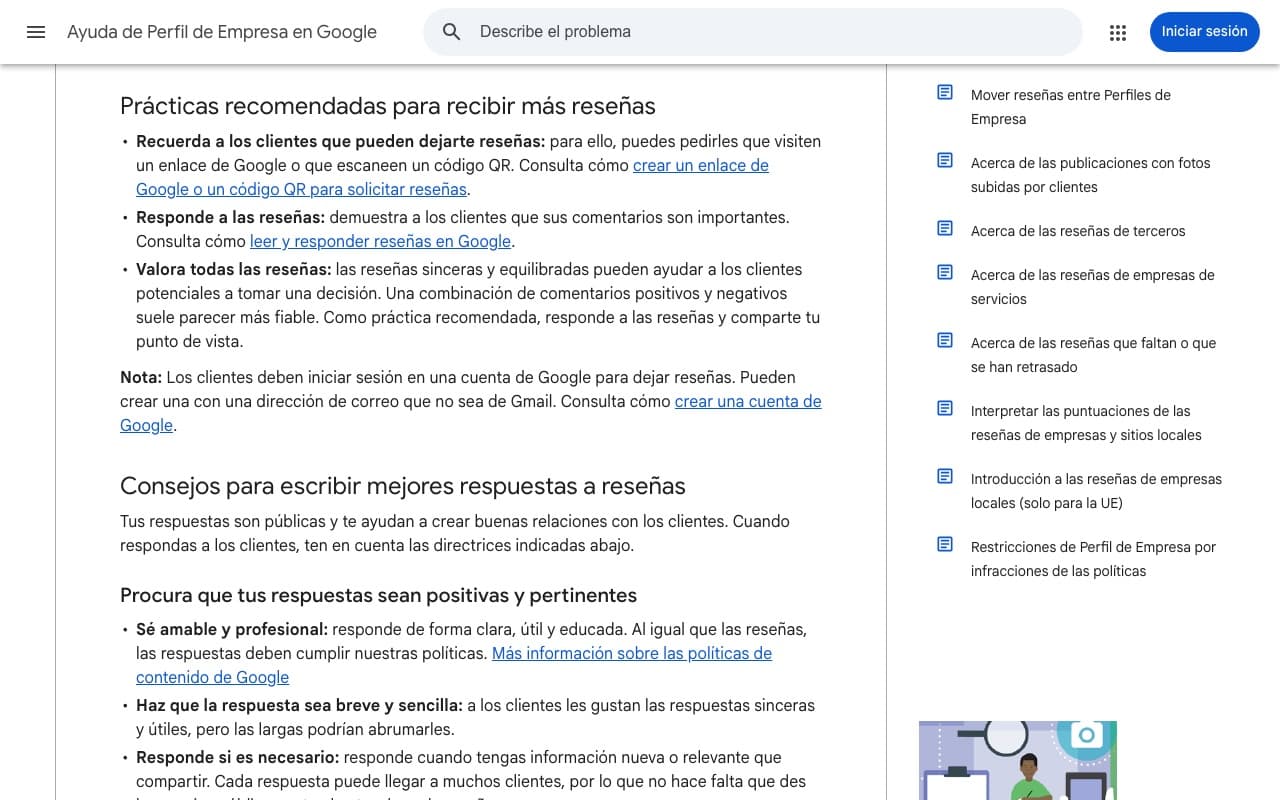Open Acerca de las publicaciones con fotos article
This screenshot has height=800, width=1280.
[1090, 175]
